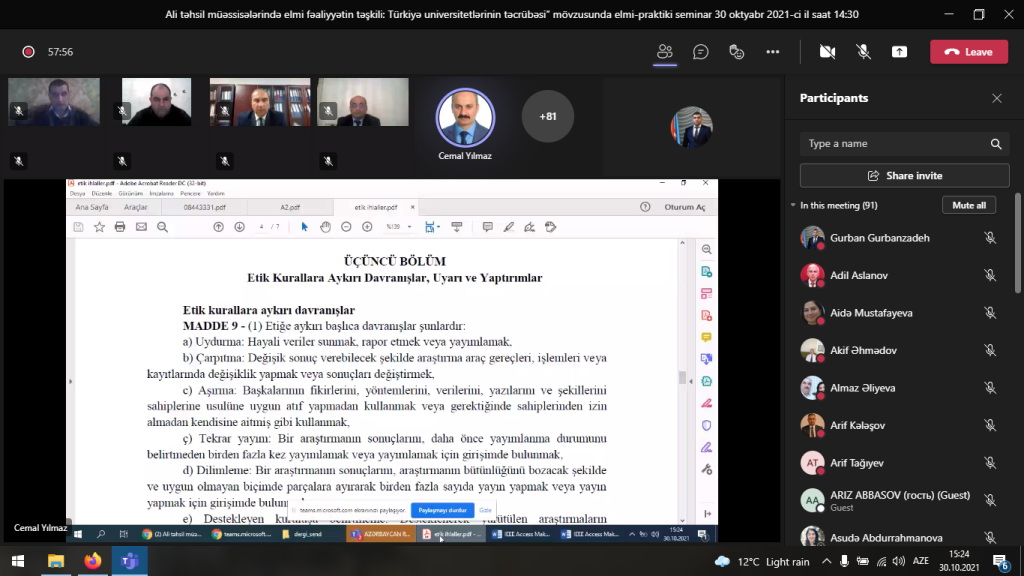Click the Share invite button

coord(904,176)
